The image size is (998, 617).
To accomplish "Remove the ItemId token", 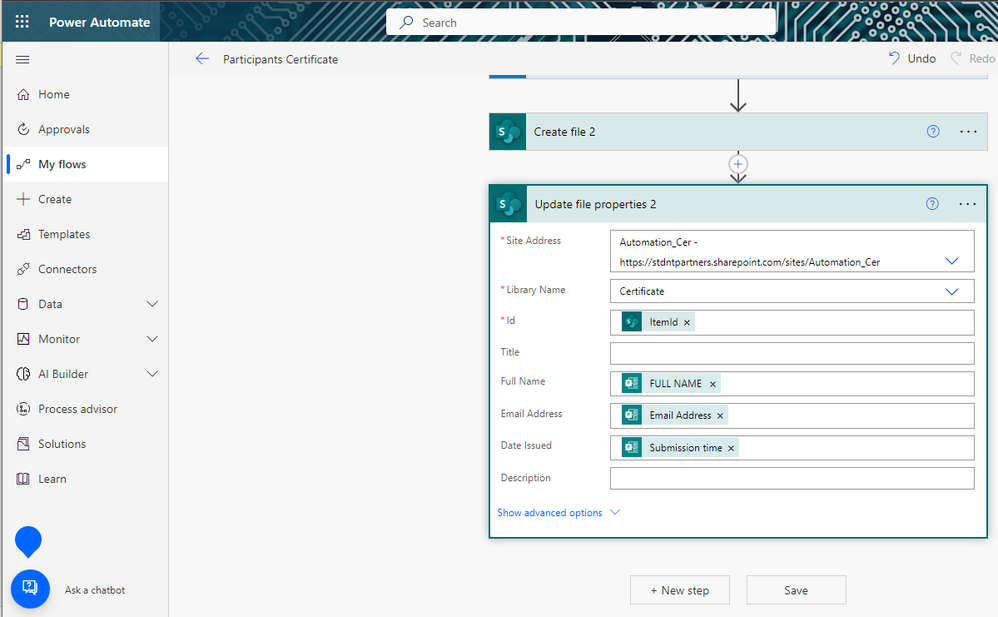I will point(687,323).
